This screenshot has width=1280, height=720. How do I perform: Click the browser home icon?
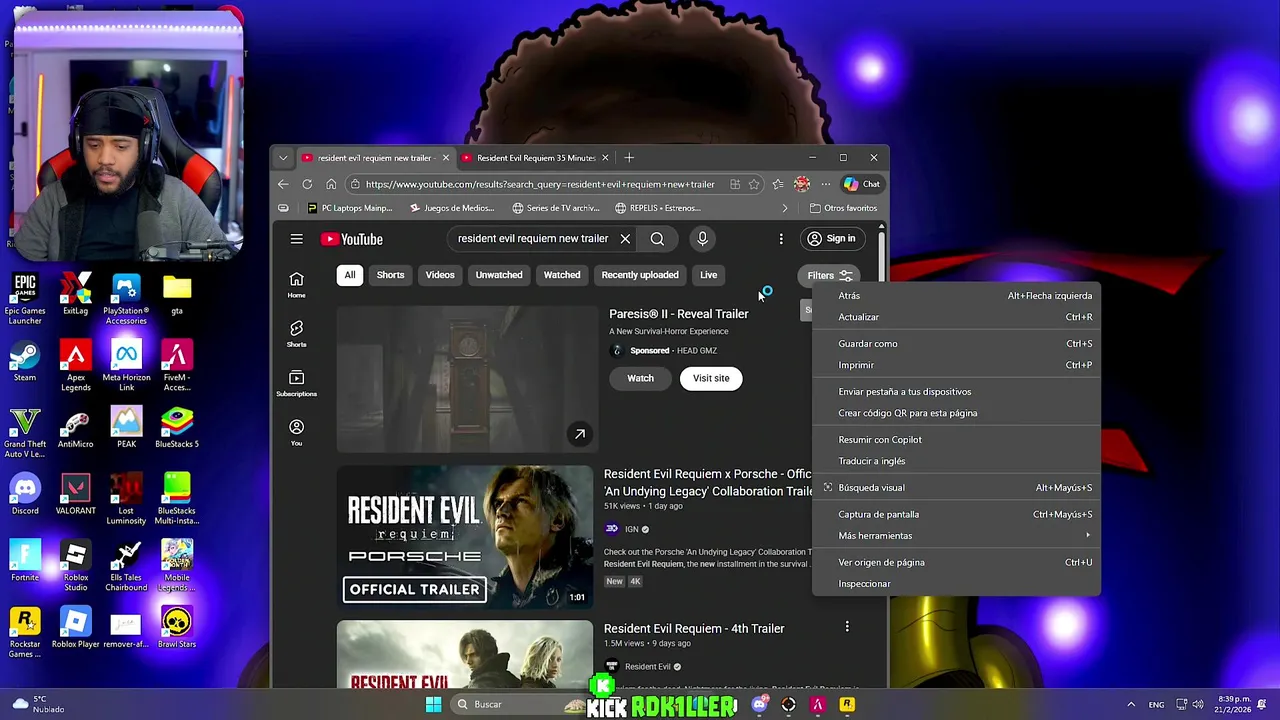click(331, 184)
